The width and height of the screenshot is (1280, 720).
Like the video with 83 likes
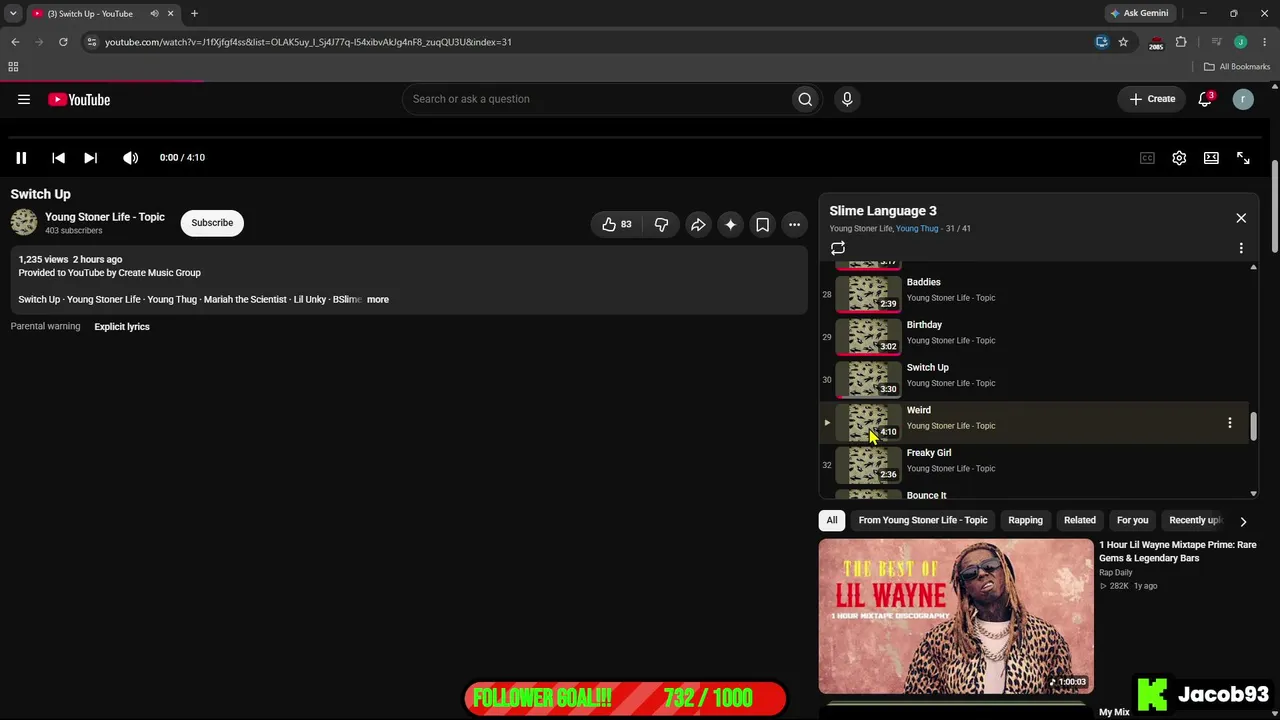[x=616, y=225]
